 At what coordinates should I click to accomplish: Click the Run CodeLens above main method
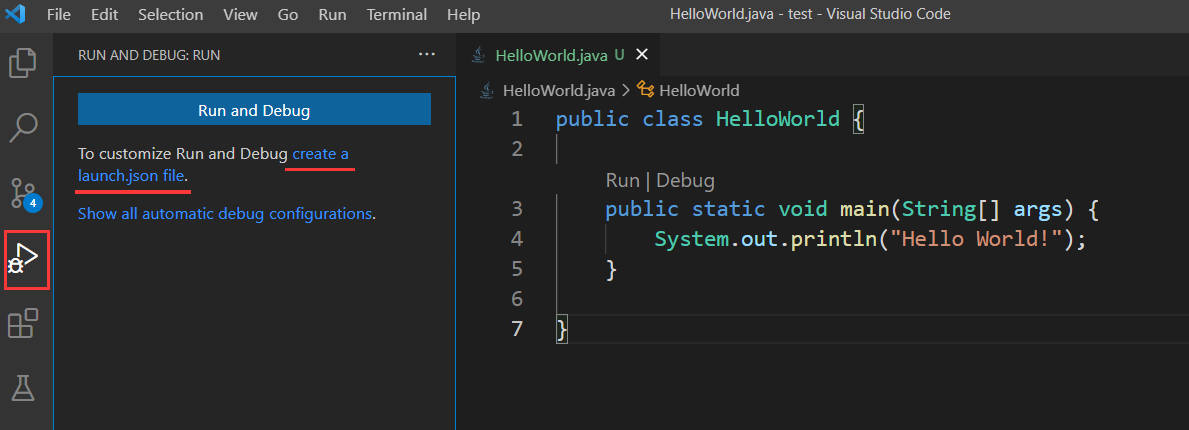[622, 181]
